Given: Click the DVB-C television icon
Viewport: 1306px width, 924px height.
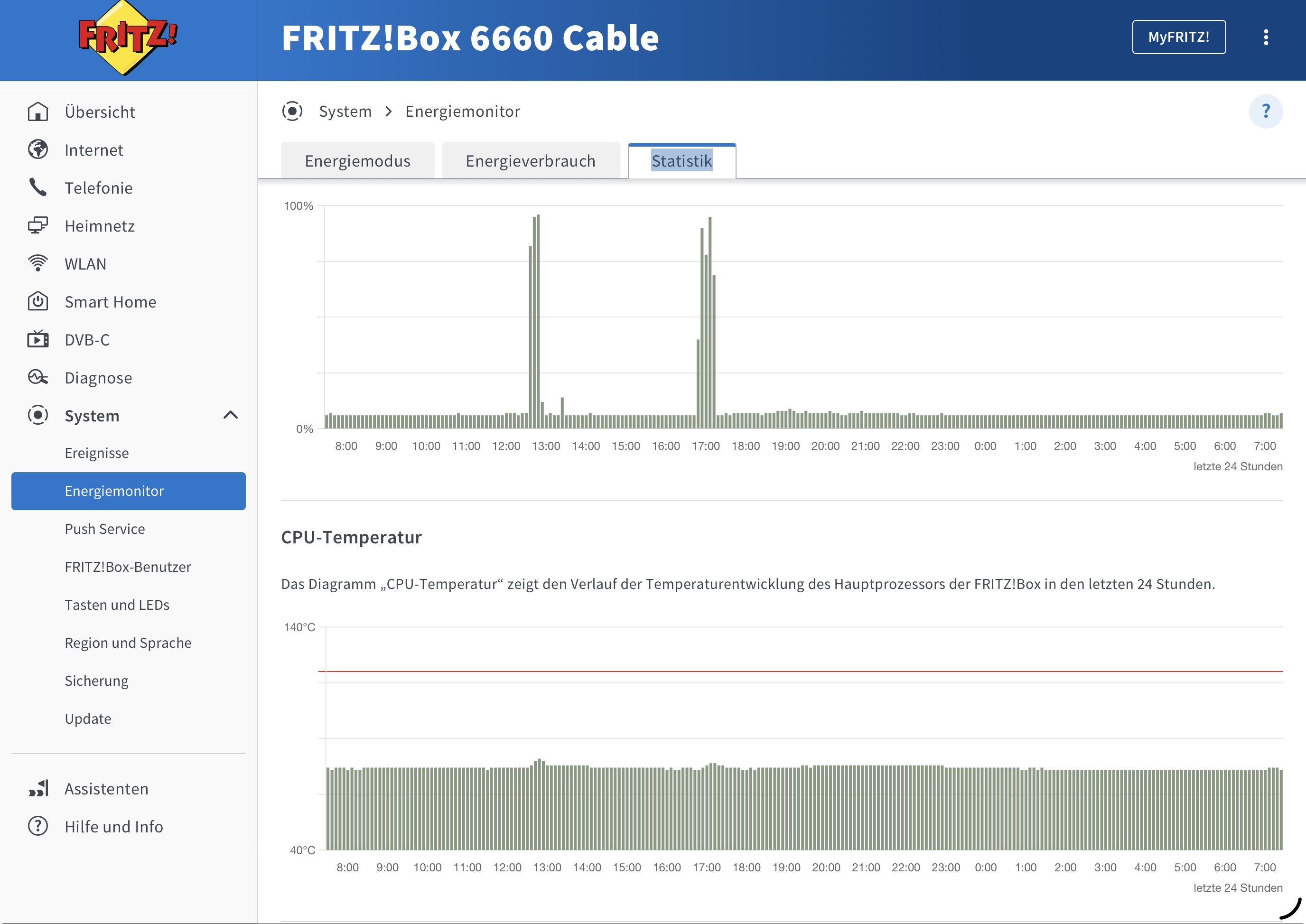Looking at the screenshot, I should pos(37,339).
